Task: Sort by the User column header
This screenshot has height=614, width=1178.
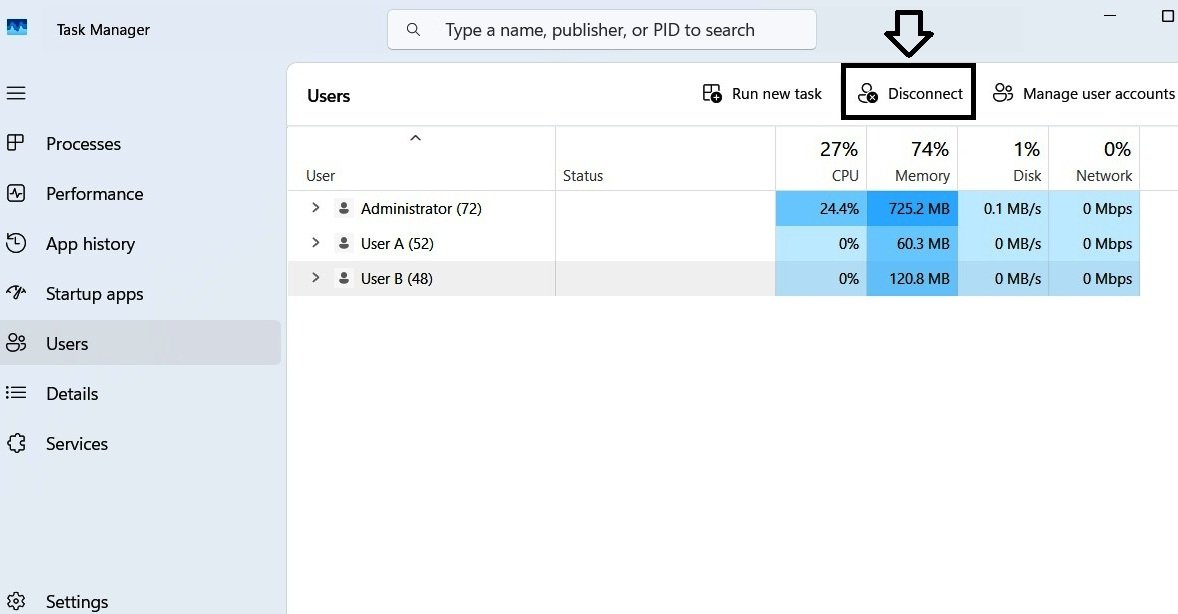Action: [421, 158]
